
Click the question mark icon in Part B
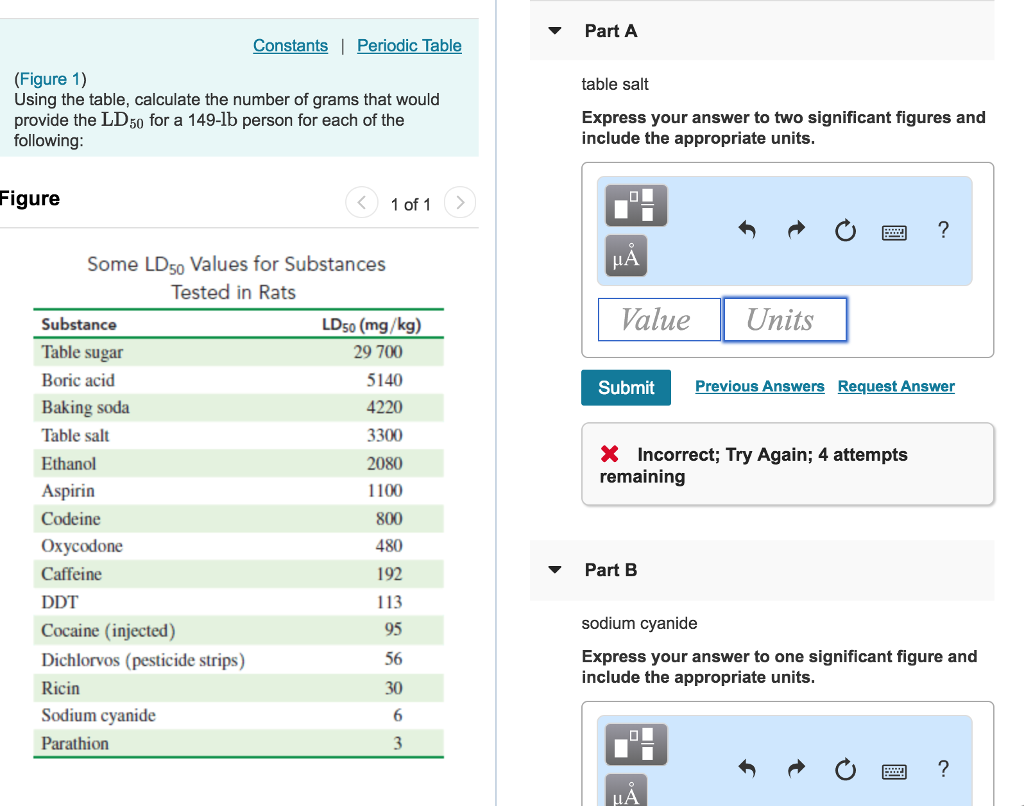(x=941, y=770)
